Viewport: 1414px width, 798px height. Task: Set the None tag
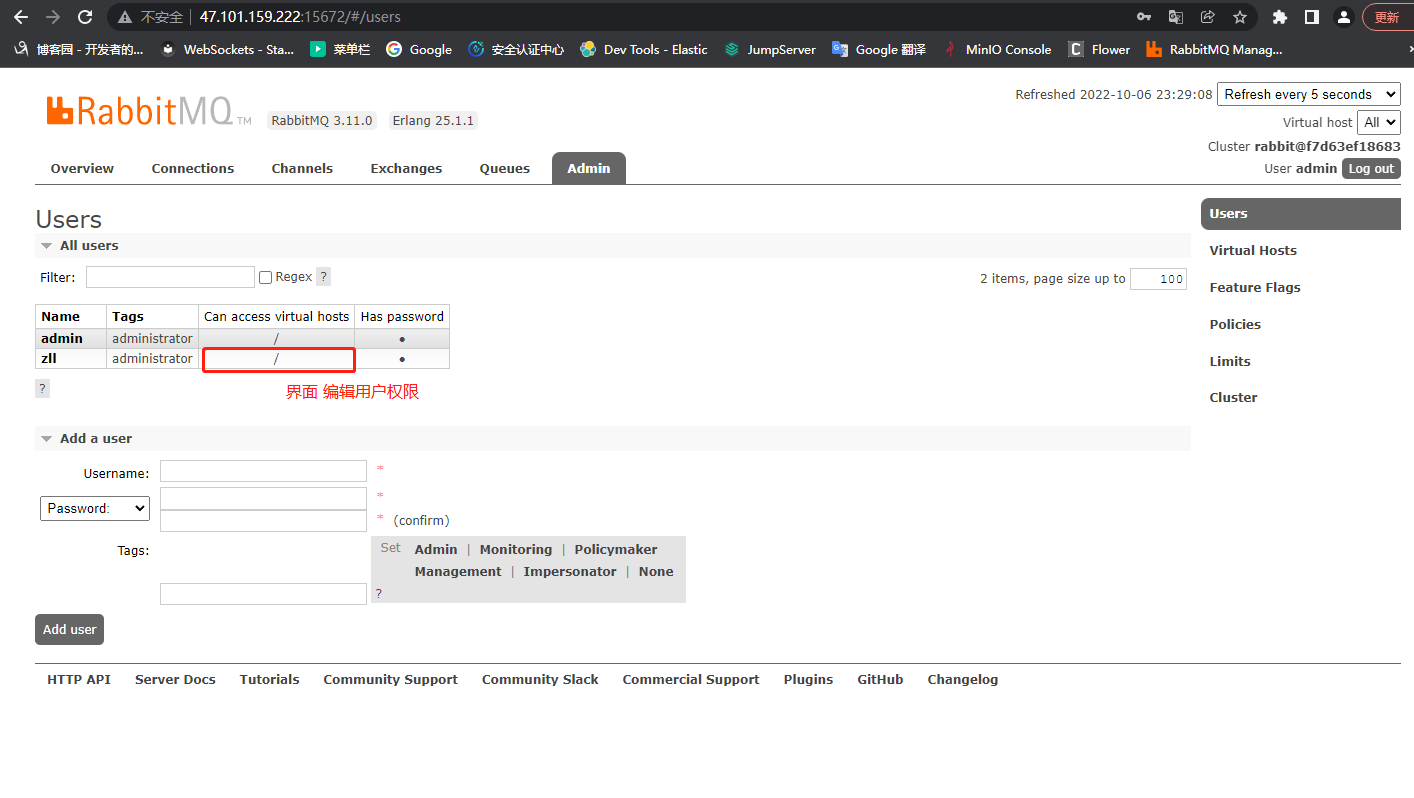tap(656, 571)
